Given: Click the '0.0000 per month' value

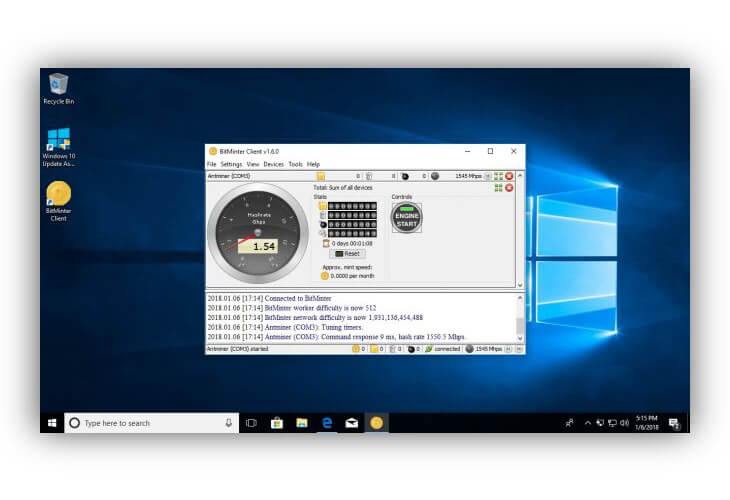Looking at the screenshot, I should point(352,276).
